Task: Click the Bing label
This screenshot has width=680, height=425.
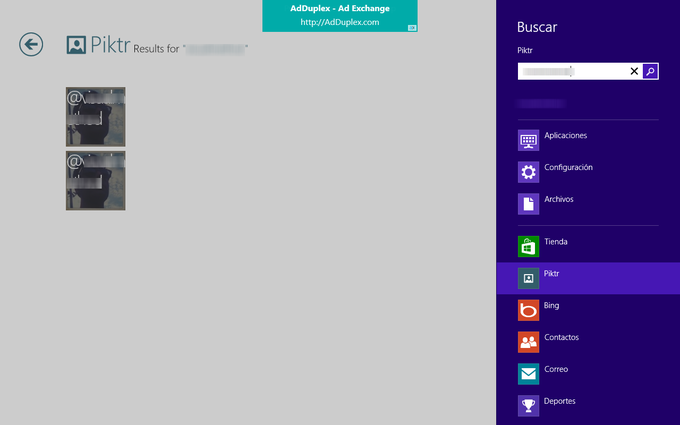Action: tap(551, 305)
